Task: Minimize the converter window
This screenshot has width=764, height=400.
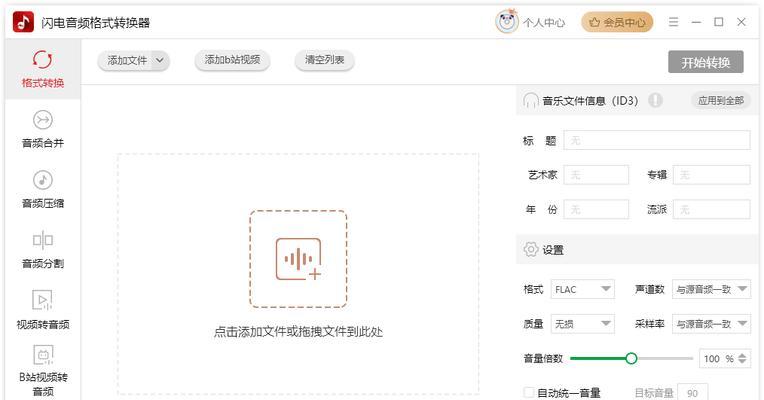Action: coord(696,22)
